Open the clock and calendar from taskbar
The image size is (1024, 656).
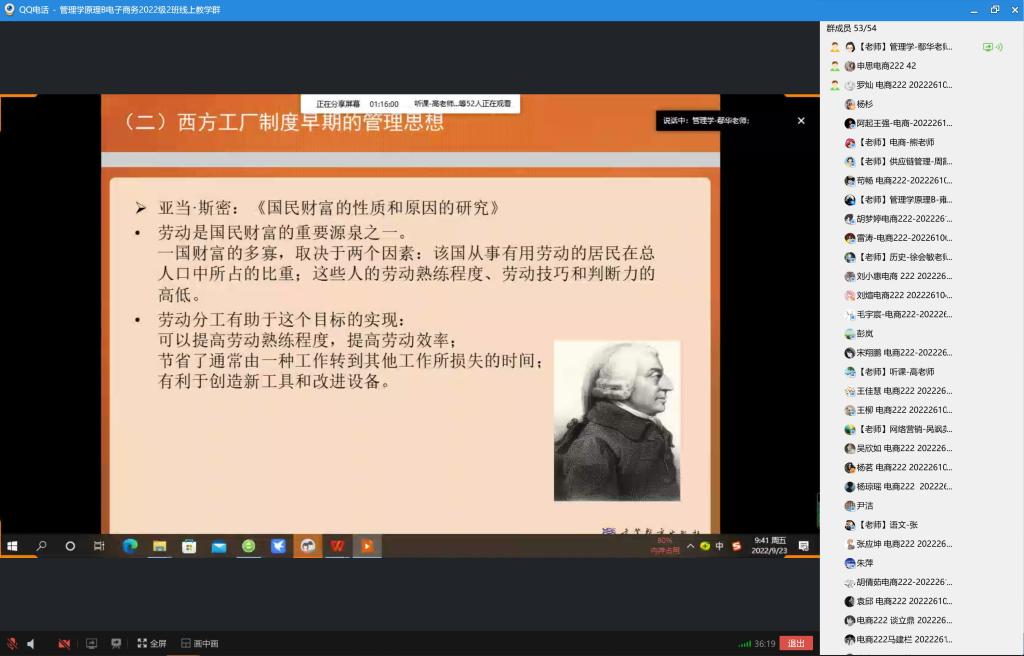tap(770, 547)
